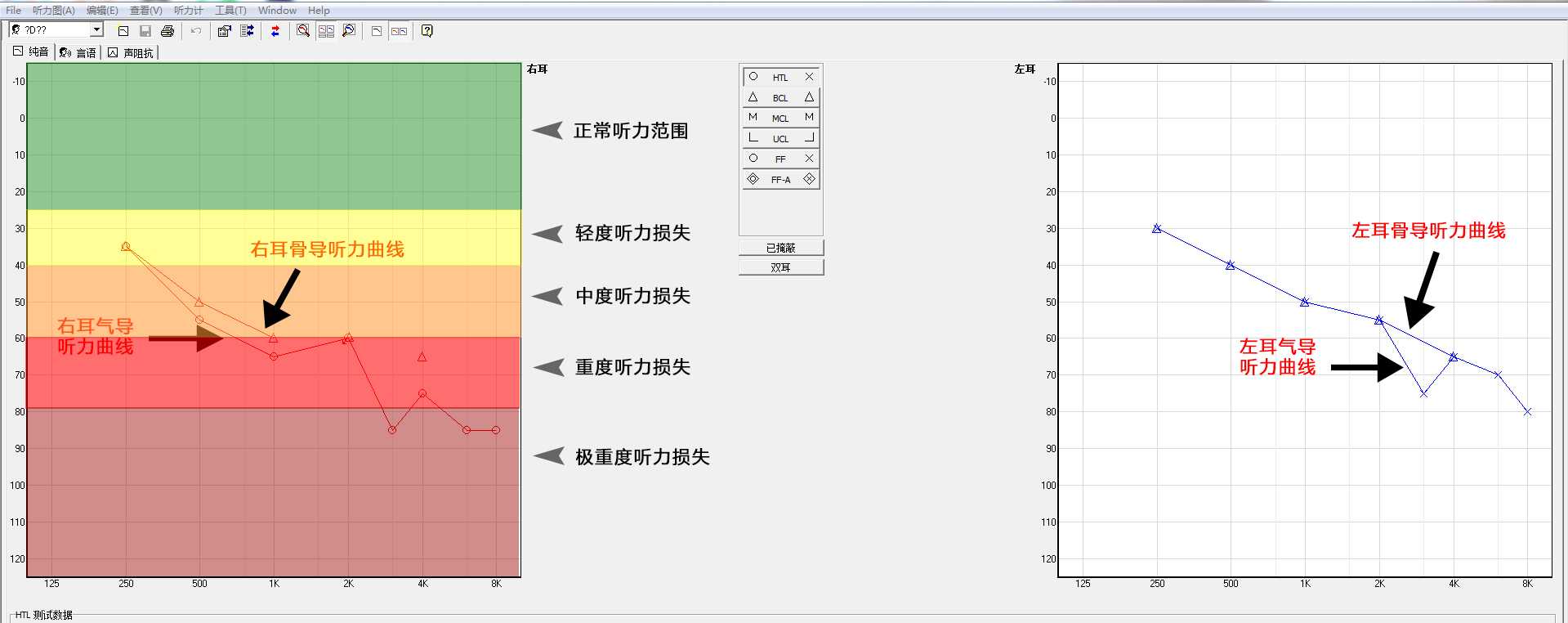Click the blue magnifier toolbar icon

349,31
